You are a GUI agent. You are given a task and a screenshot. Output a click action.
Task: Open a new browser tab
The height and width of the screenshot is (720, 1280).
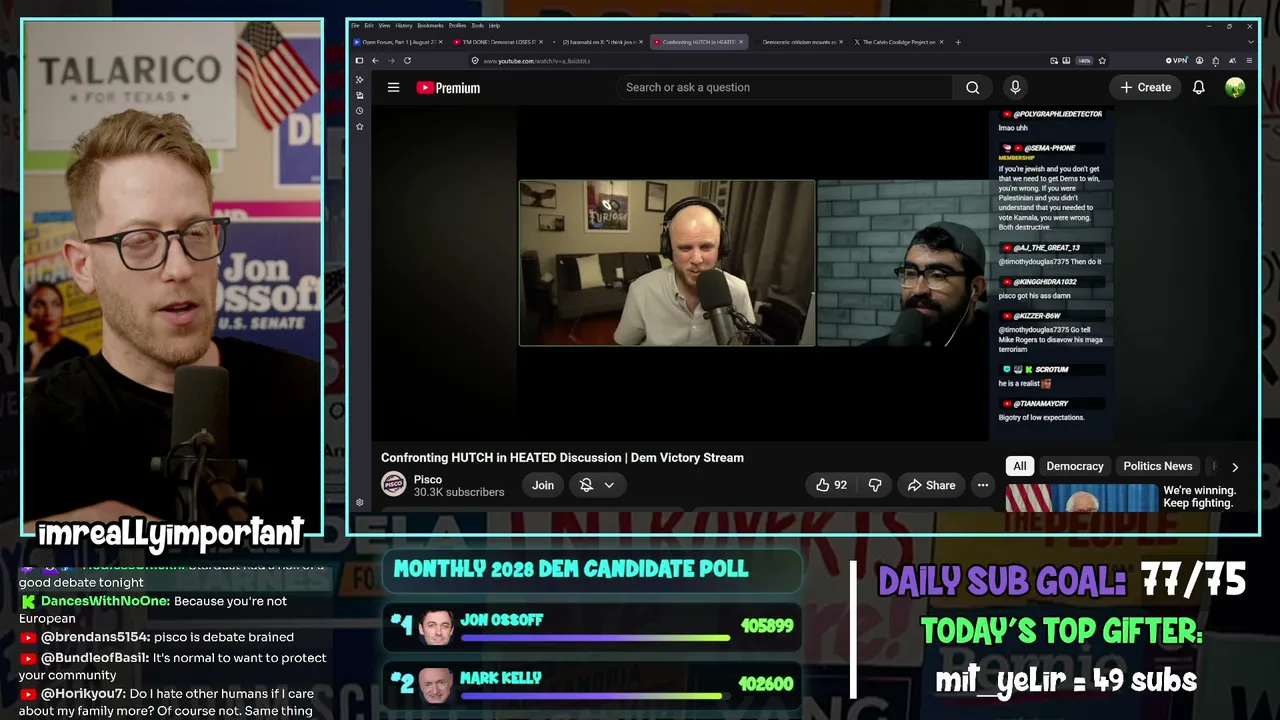point(958,42)
